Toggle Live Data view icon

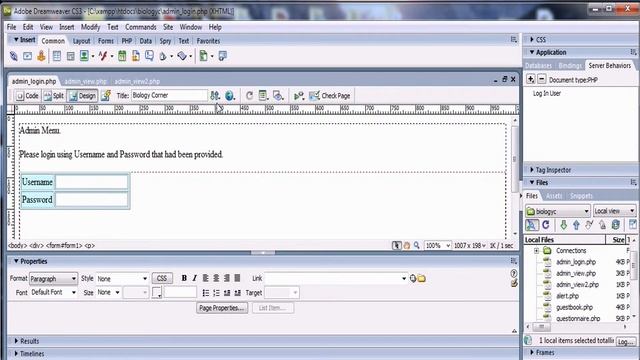point(106,96)
